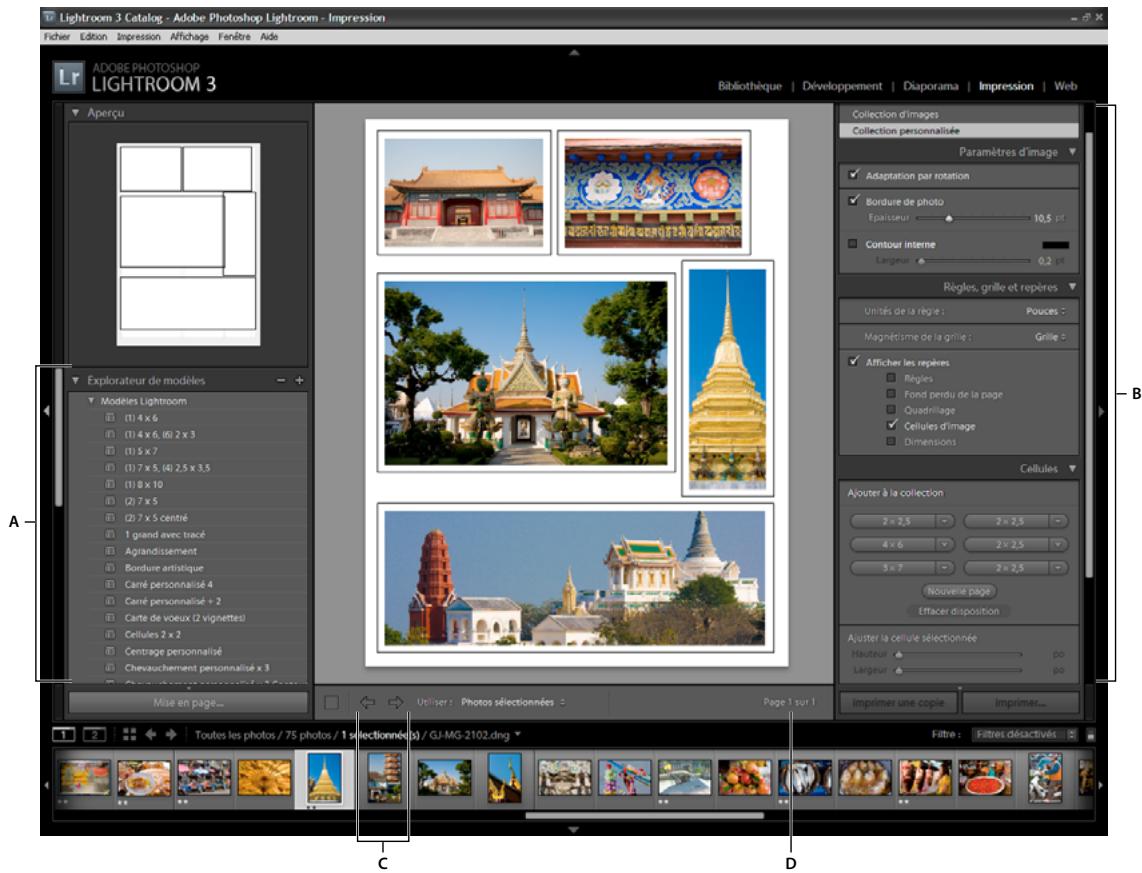Open Utiliser Photos sélectionnées dropdown
This screenshot has width=1142, height=873.
(513, 702)
